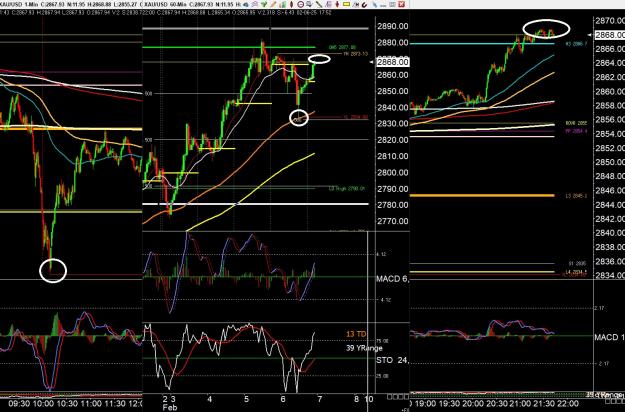
Task: Click the red up-down arrow icon
Action: click(x=337, y=4)
